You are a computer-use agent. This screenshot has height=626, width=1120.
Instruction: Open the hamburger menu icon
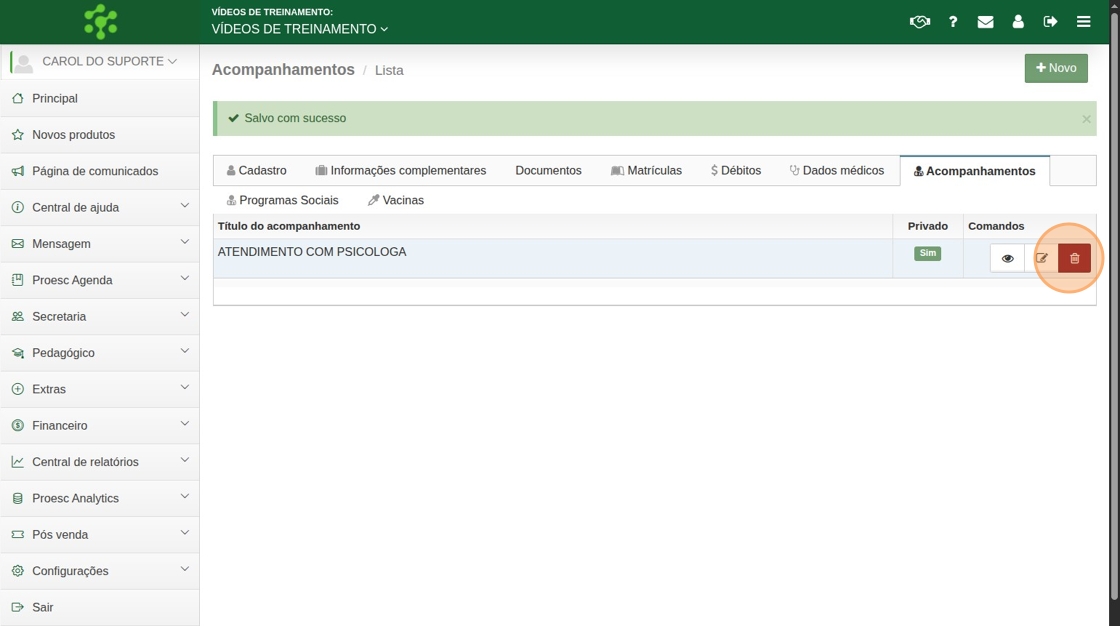pos(1084,21)
